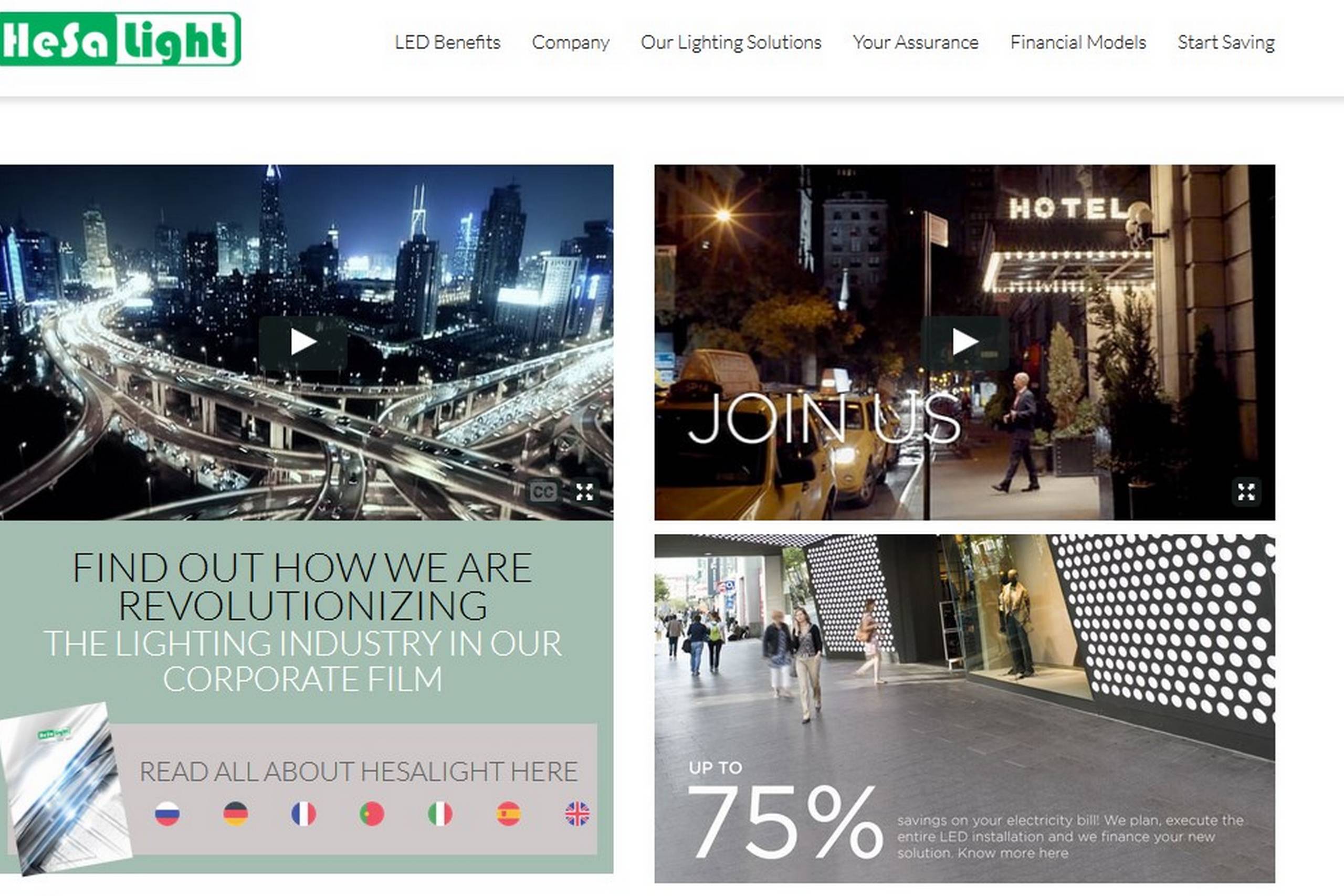The width and height of the screenshot is (1344, 896).
Task: Toggle closed captions on skyline video
Action: pyautogui.click(x=543, y=491)
